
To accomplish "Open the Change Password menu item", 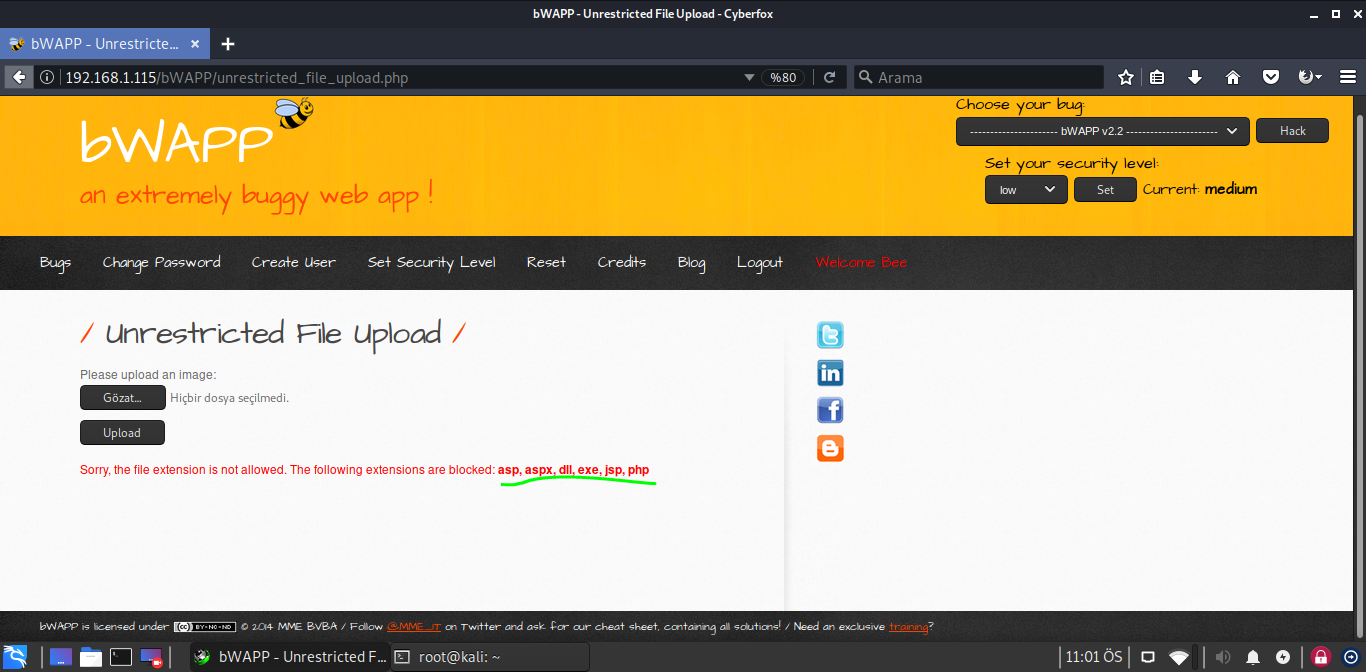I will pos(162,262).
